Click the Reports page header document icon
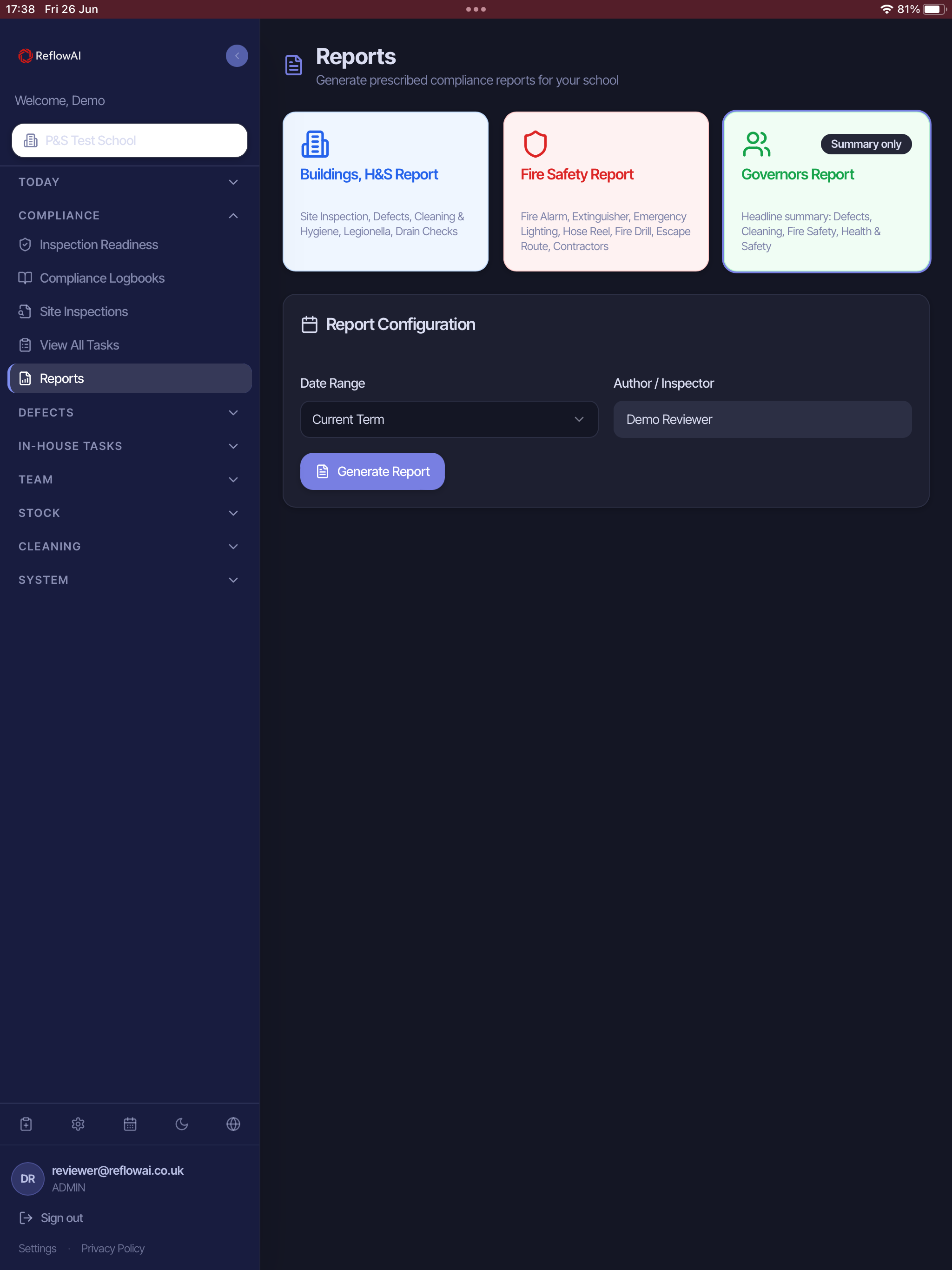The image size is (952, 1270). 293,65
